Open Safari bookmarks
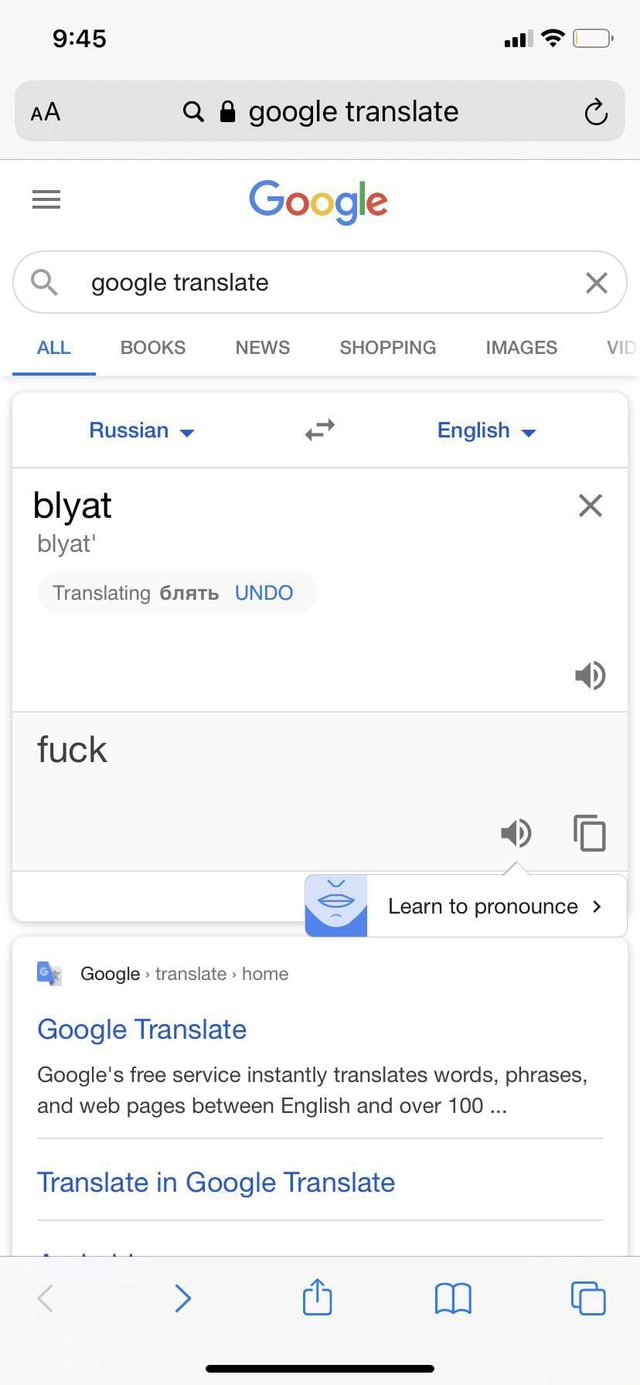The image size is (640, 1385). [453, 1298]
